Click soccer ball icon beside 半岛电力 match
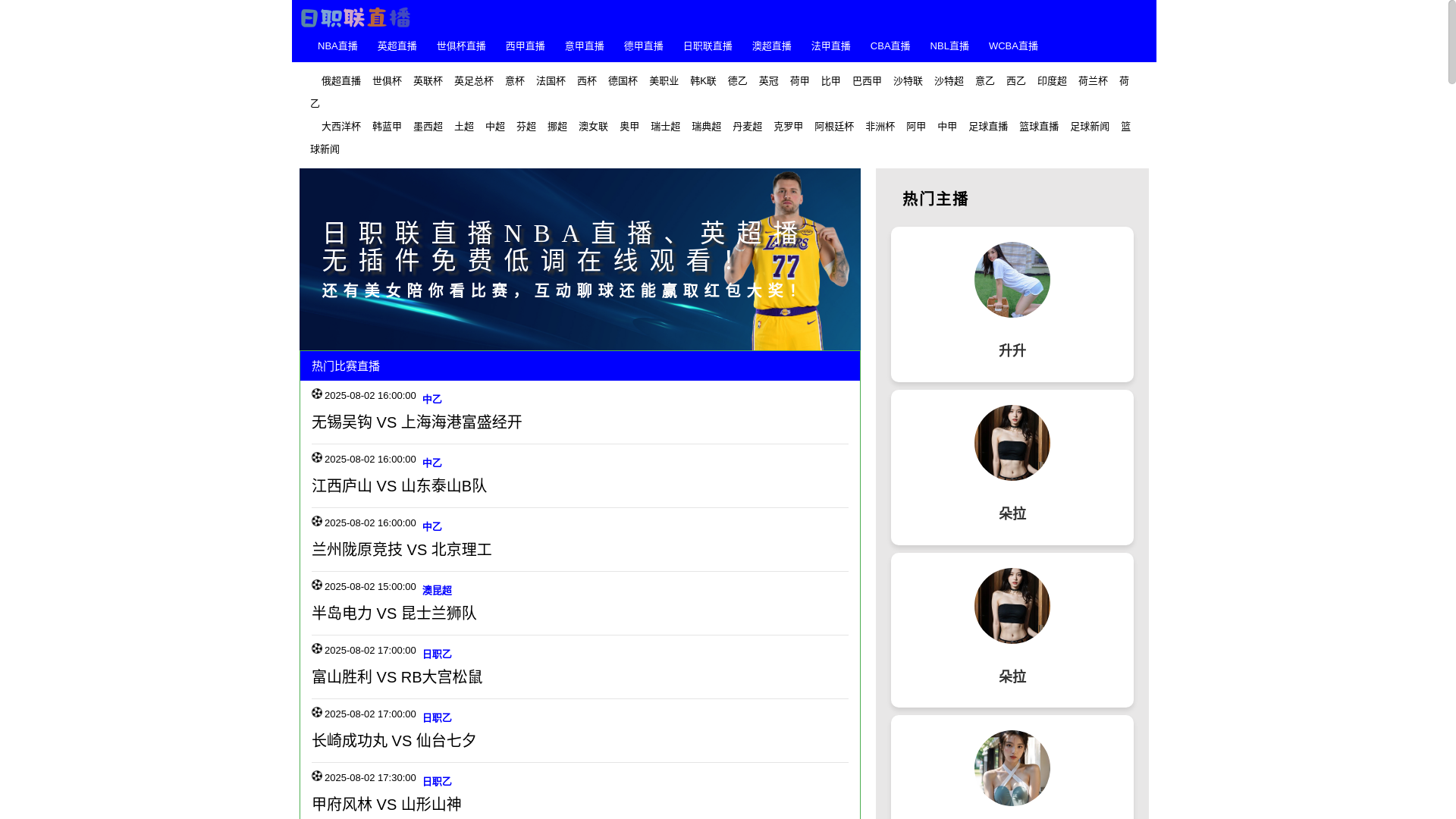Viewport: 1456px width, 819px height. coord(317,585)
